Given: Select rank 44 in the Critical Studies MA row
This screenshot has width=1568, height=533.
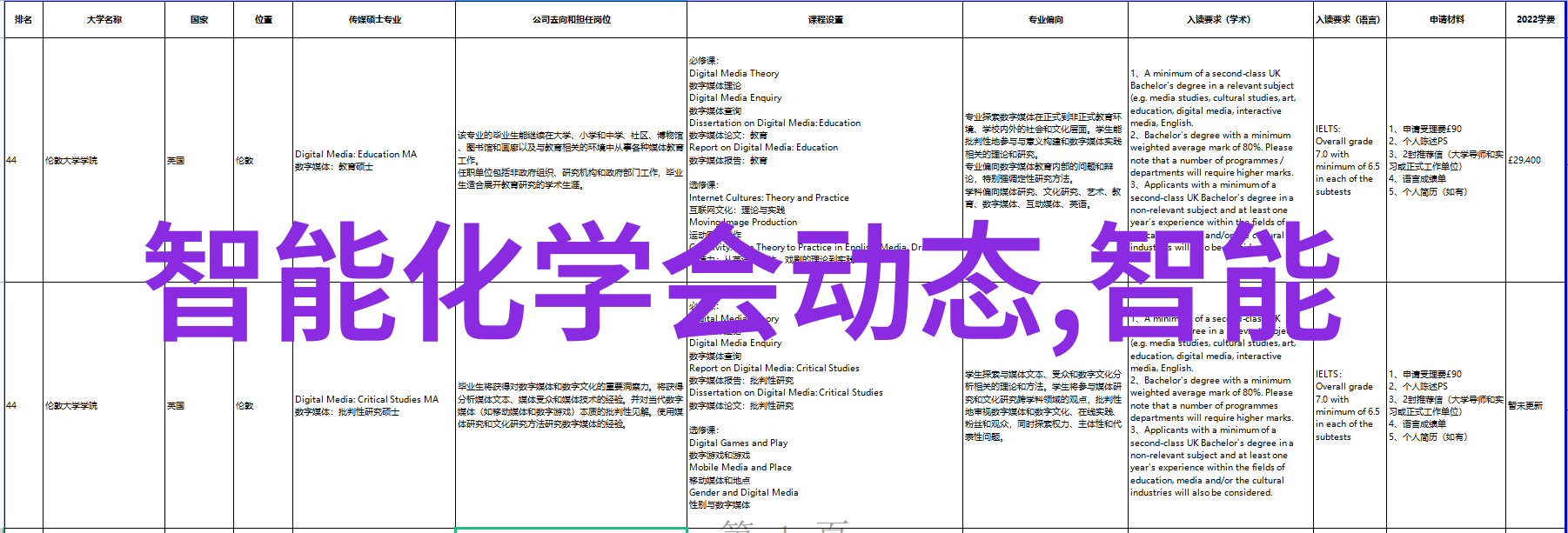Looking at the screenshot, I should coord(23,405).
